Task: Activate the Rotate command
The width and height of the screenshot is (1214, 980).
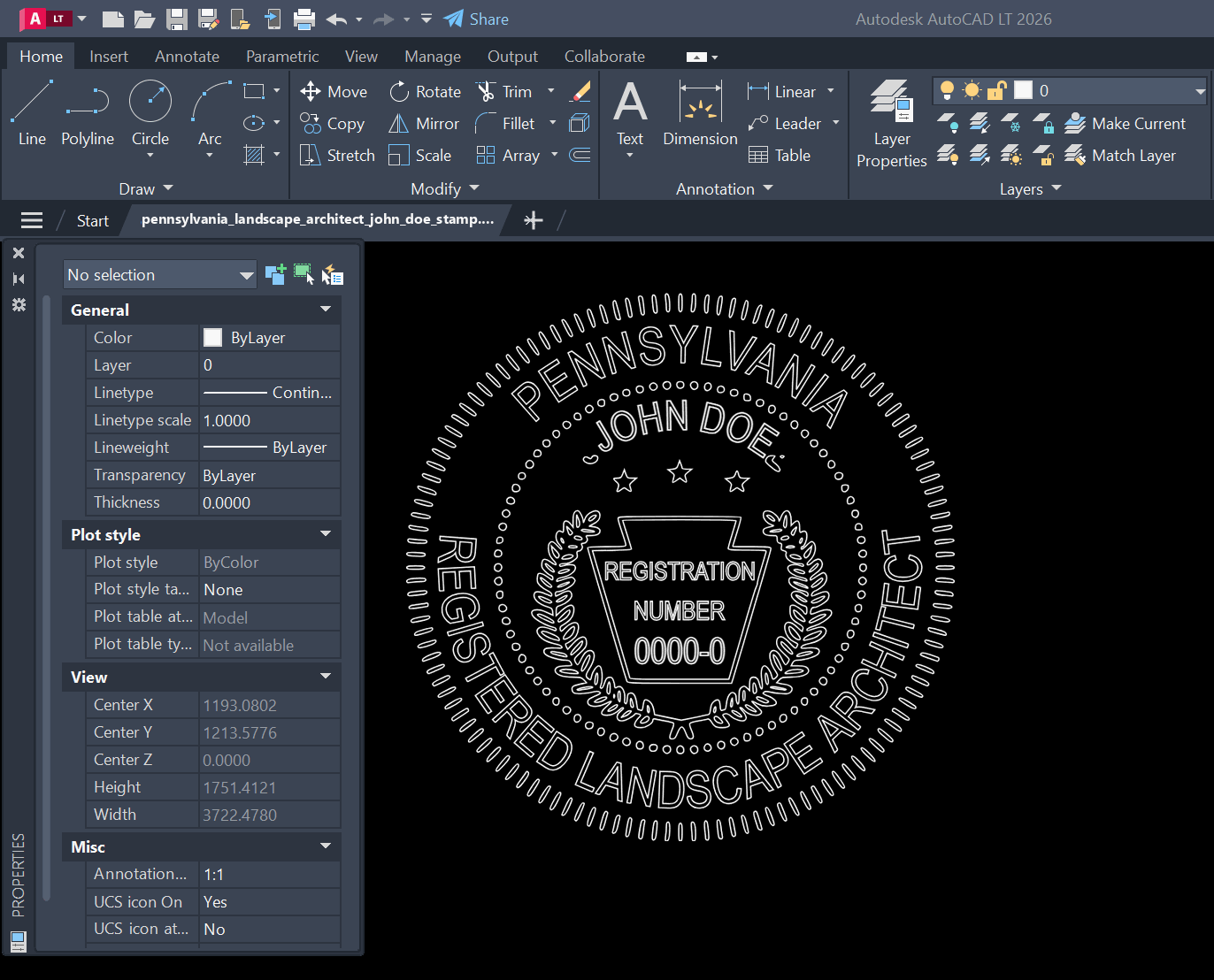Action: click(425, 91)
